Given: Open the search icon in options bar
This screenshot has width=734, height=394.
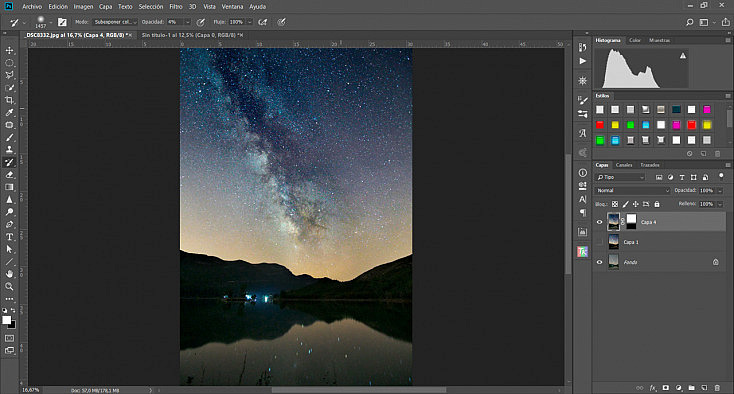Looking at the screenshot, I should [690, 22].
